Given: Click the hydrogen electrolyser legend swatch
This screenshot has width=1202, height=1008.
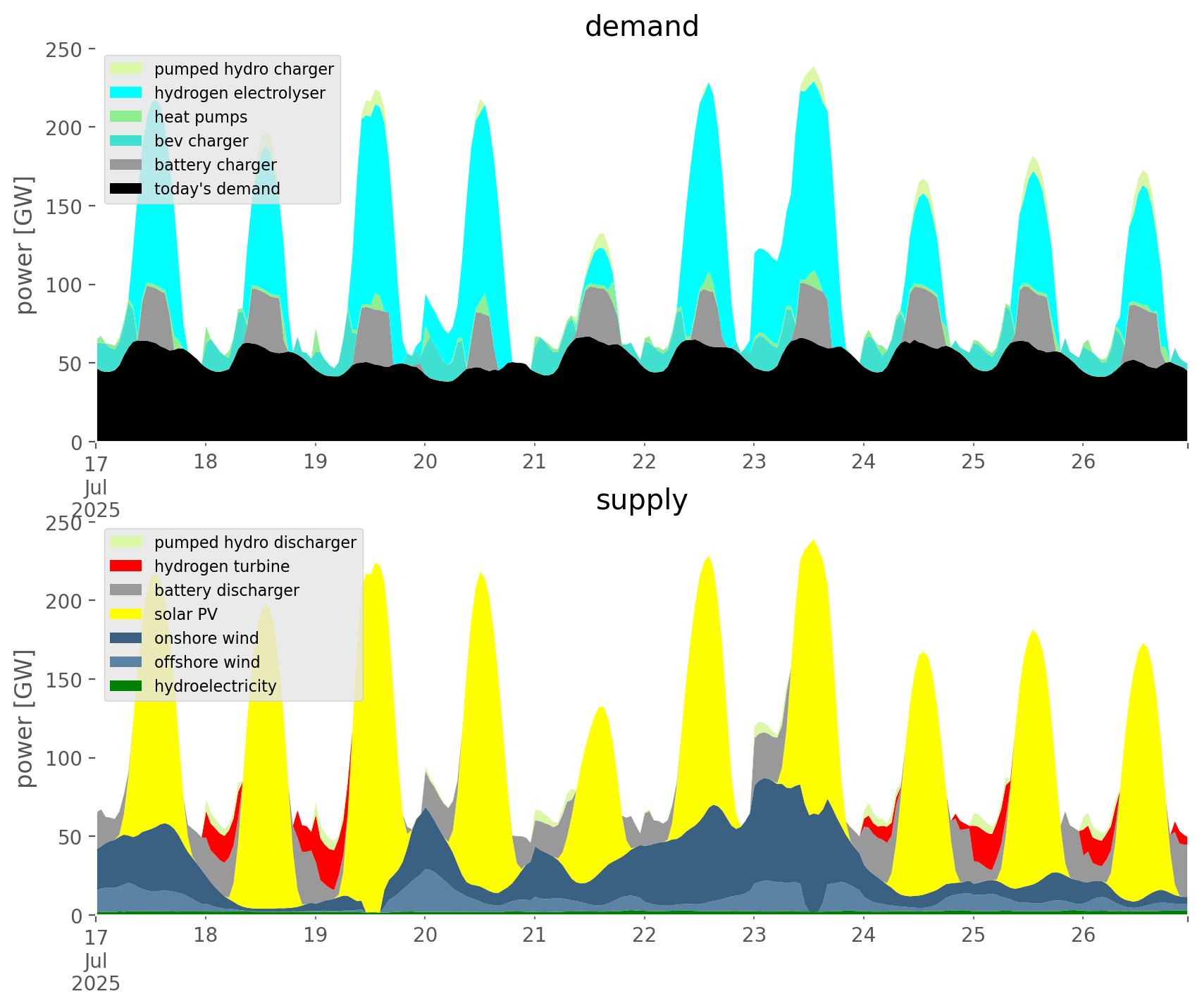Looking at the screenshot, I should point(127,93).
